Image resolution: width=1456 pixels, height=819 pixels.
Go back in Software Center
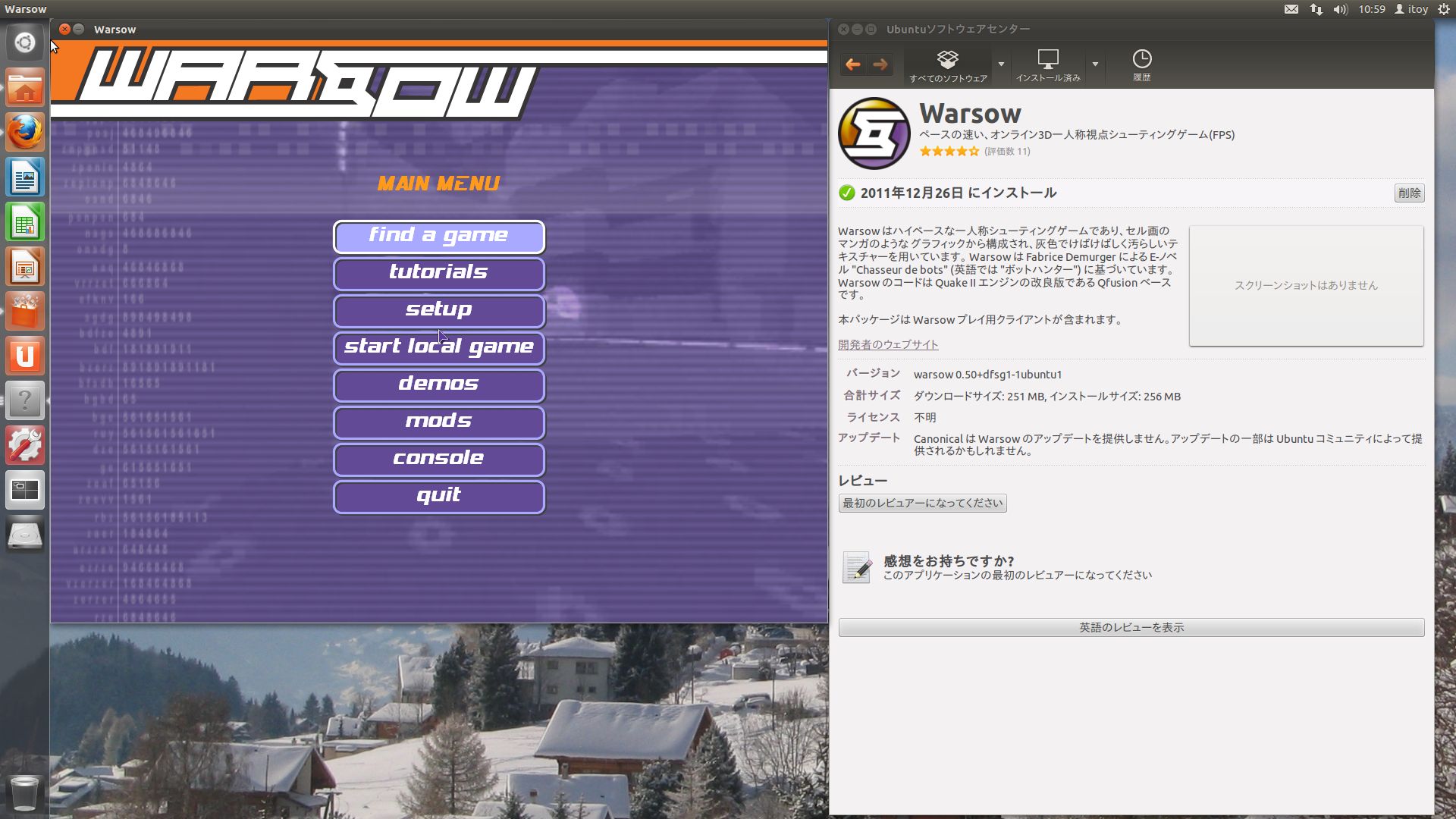click(x=852, y=64)
